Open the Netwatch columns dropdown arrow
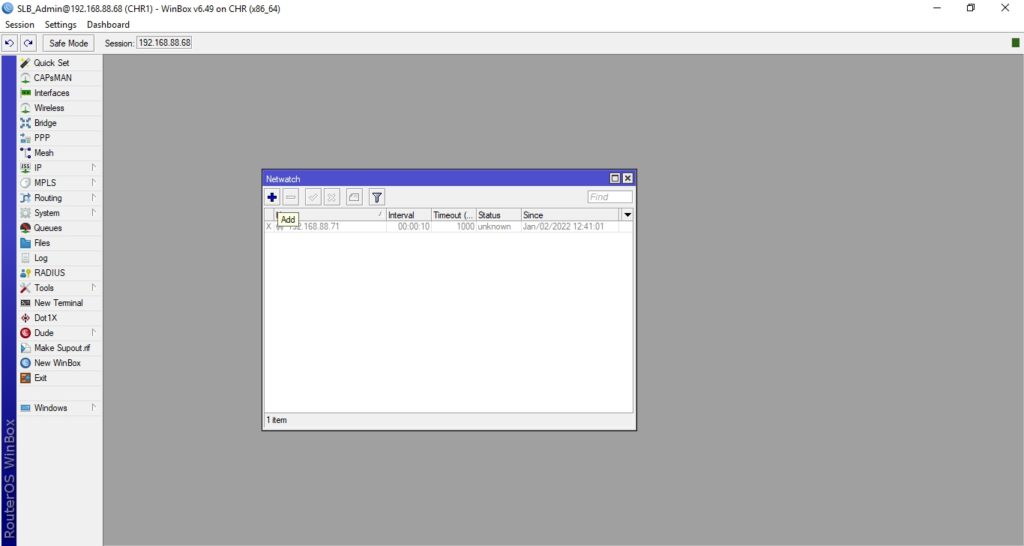The width and height of the screenshot is (1024, 546). [628, 215]
